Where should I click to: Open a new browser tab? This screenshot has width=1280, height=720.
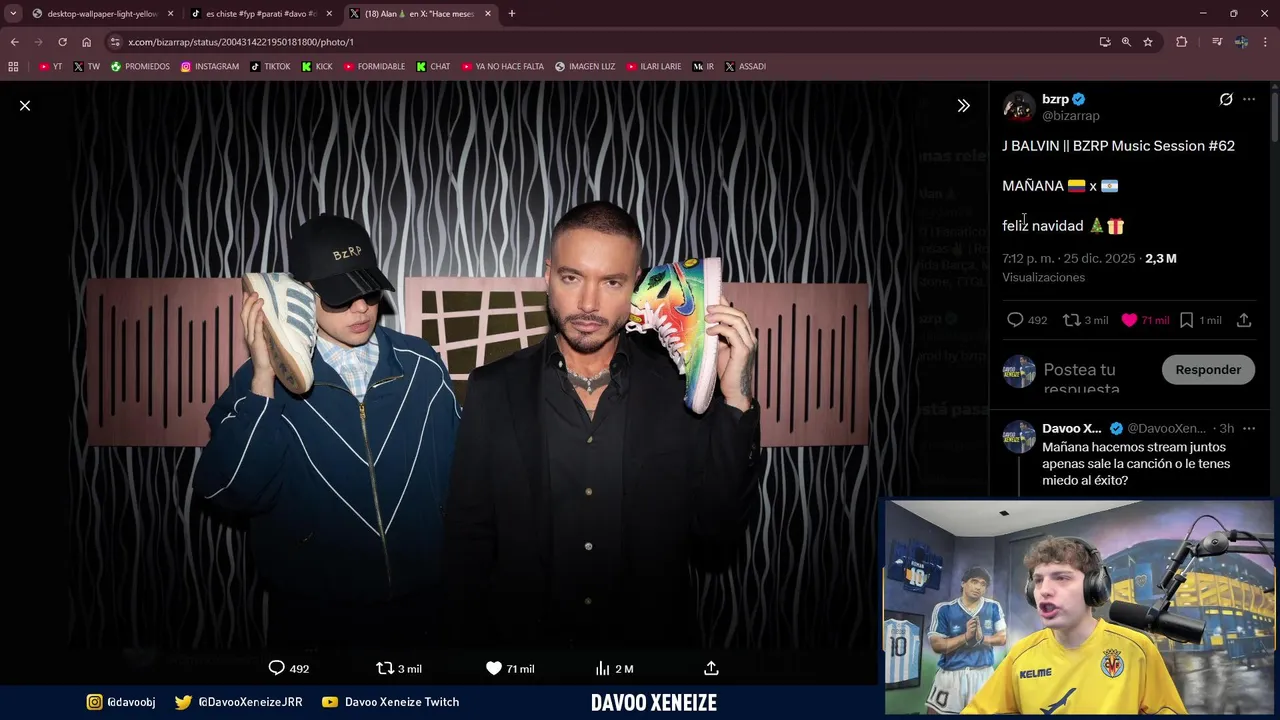pos(512,14)
